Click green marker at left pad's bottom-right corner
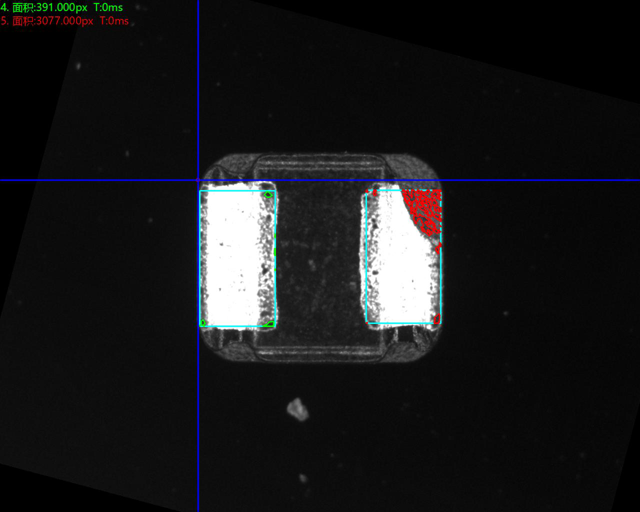640x512 pixels. (x=271, y=323)
